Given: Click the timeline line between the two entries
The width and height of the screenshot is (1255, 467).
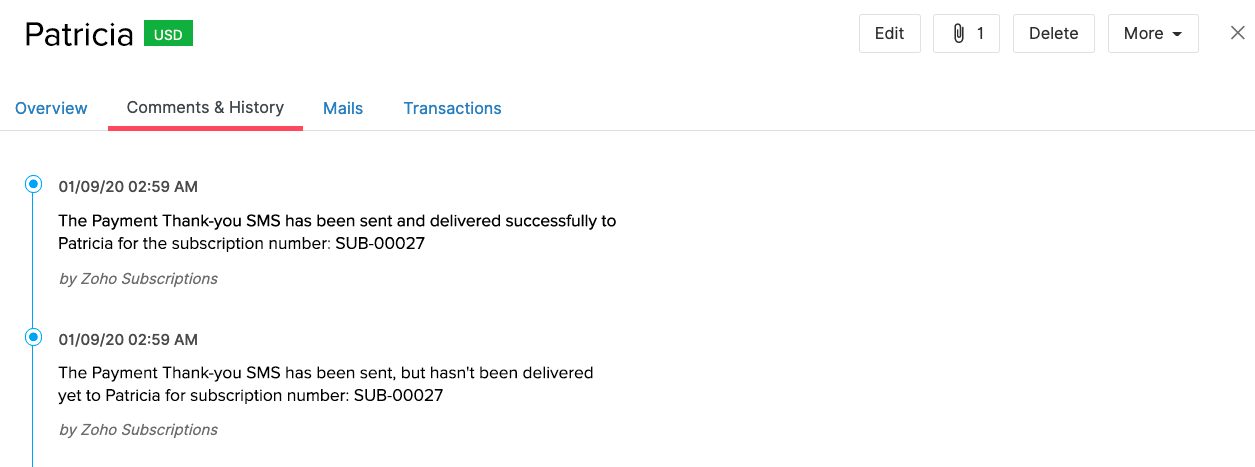Looking at the screenshot, I should click(x=33, y=262).
